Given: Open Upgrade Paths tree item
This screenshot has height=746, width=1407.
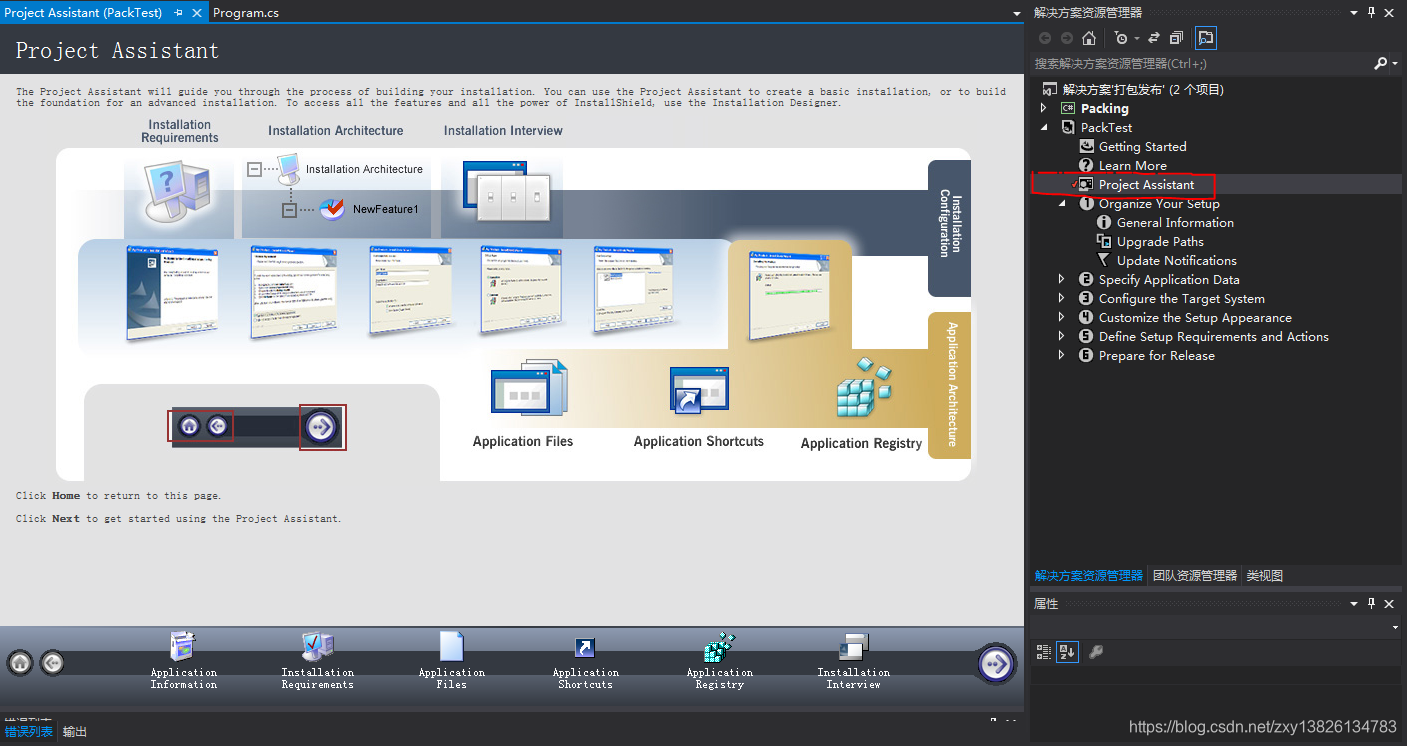Looking at the screenshot, I should point(1160,241).
